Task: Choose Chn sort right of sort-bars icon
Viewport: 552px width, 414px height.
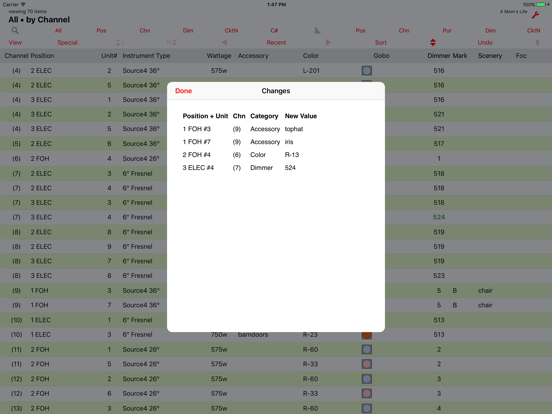Action: [x=404, y=31]
